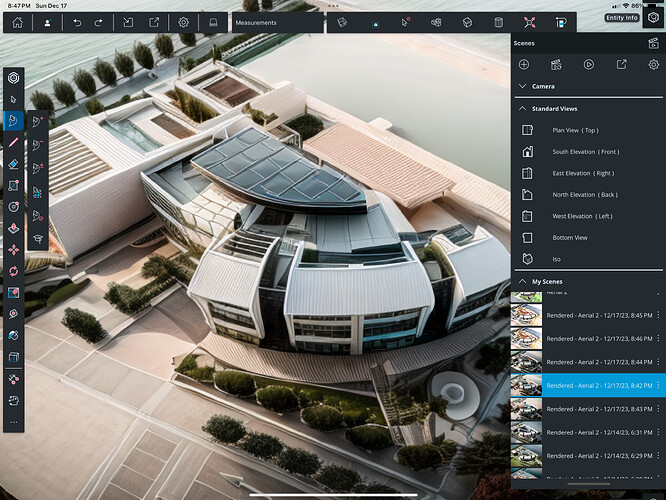The width and height of the screenshot is (666, 500).
Task: Open app settings gear in top toolbar
Action: [183, 22]
